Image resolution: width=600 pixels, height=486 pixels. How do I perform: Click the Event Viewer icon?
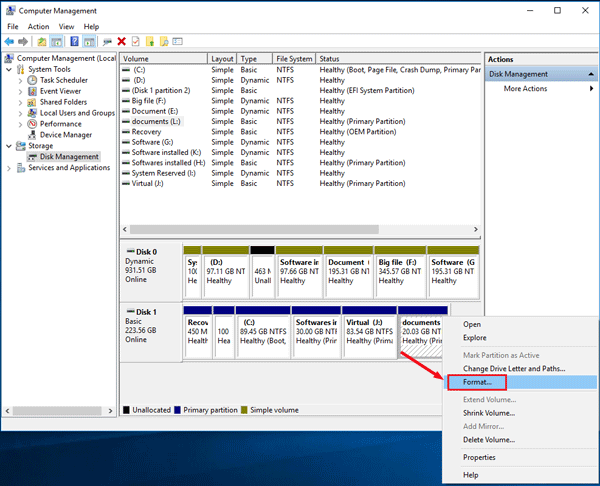point(32,91)
